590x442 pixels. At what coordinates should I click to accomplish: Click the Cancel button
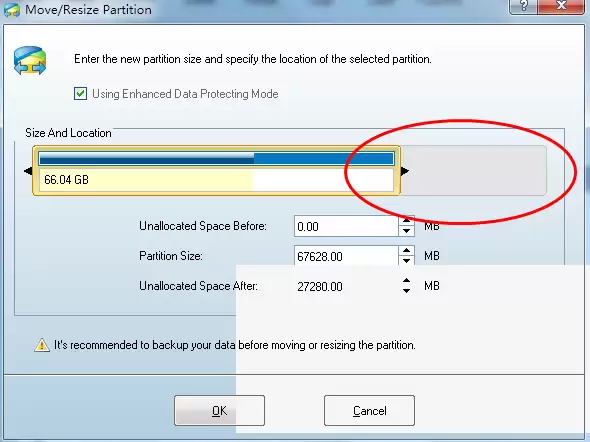(x=369, y=410)
